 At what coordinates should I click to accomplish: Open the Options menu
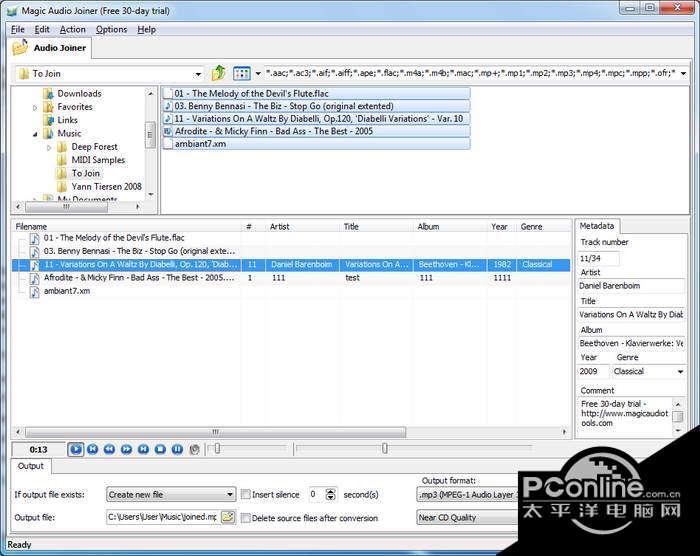click(x=112, y=29)
